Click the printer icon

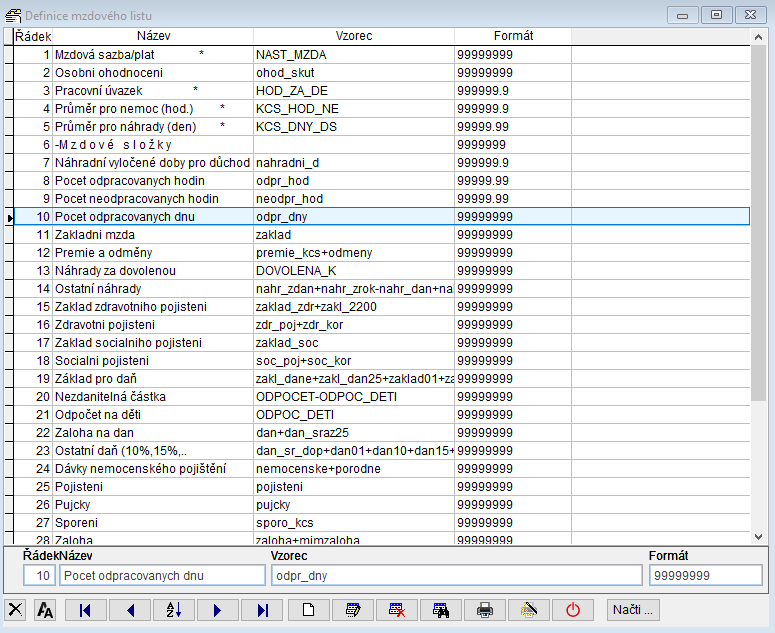pos(485,610)
